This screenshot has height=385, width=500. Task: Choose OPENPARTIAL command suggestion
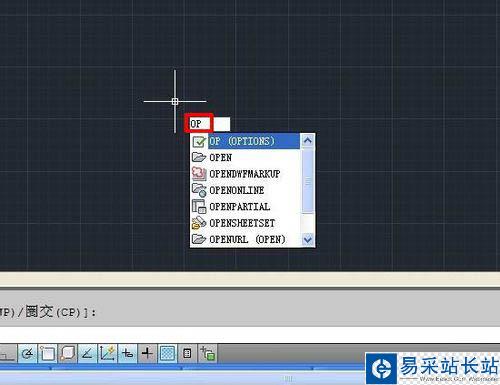[245, 207]
